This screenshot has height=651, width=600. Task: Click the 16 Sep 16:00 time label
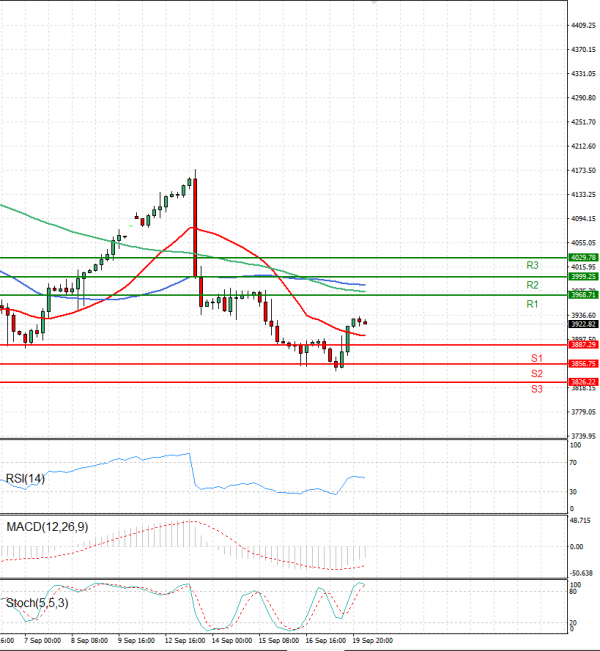point(326,641)
